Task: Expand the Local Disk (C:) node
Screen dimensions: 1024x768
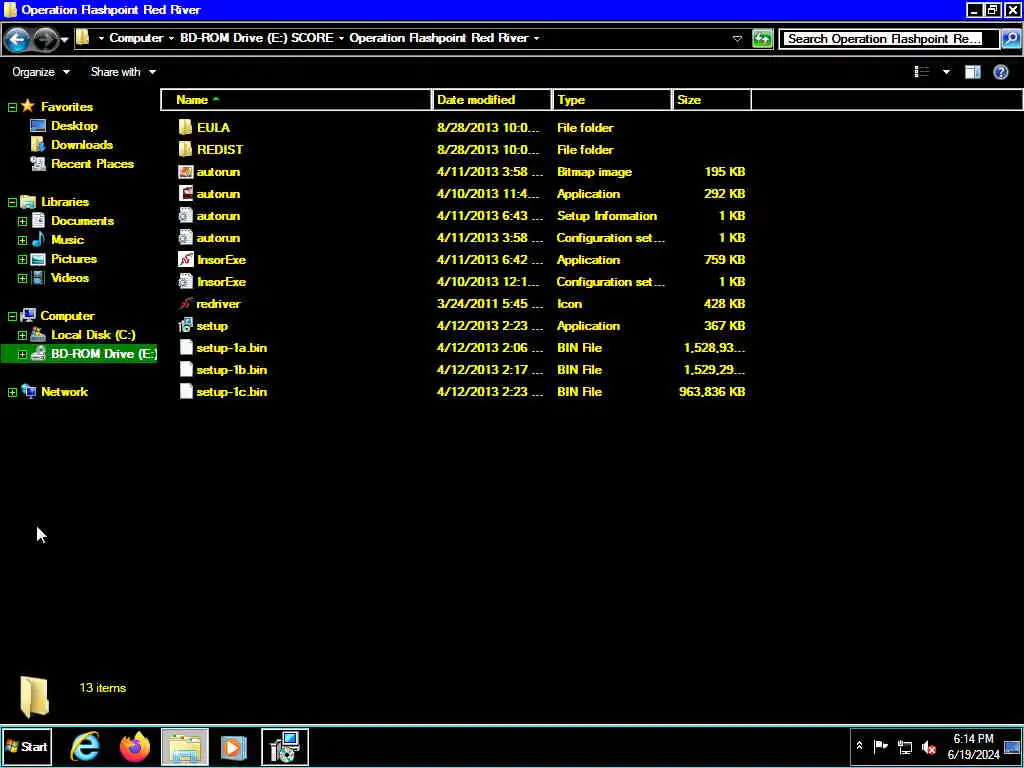Action: (22, 335)
